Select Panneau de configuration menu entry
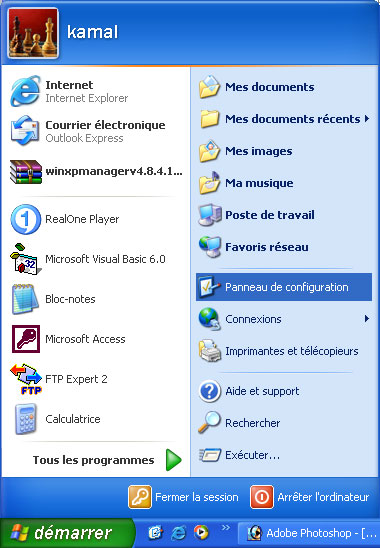 (x=284, y=287)
